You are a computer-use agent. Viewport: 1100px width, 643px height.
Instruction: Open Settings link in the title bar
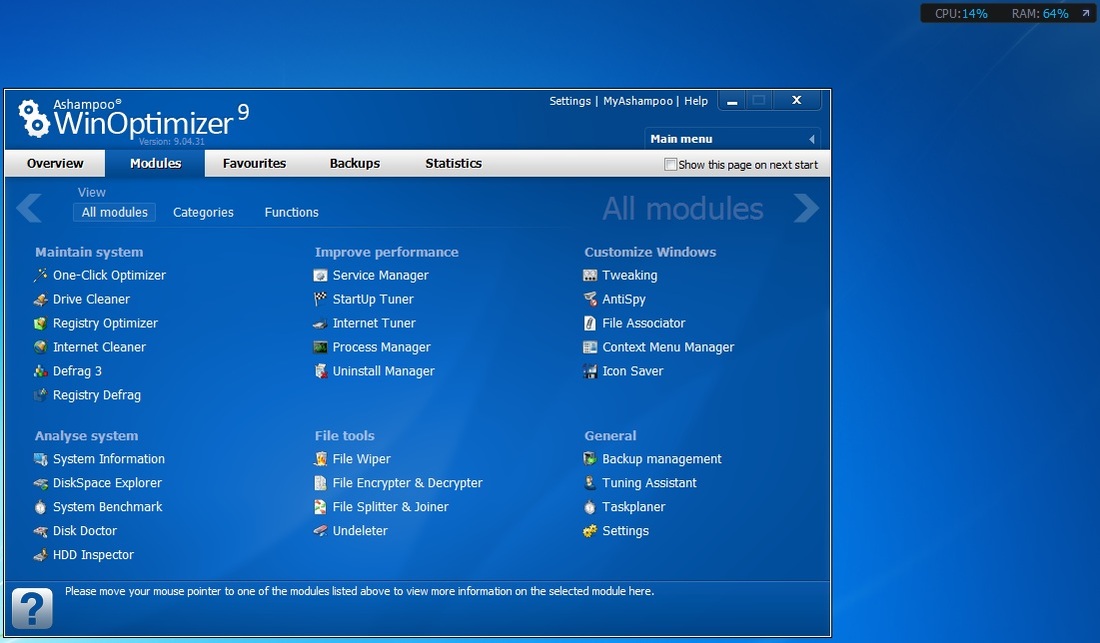pyautogui.click(x=570, y=101)
